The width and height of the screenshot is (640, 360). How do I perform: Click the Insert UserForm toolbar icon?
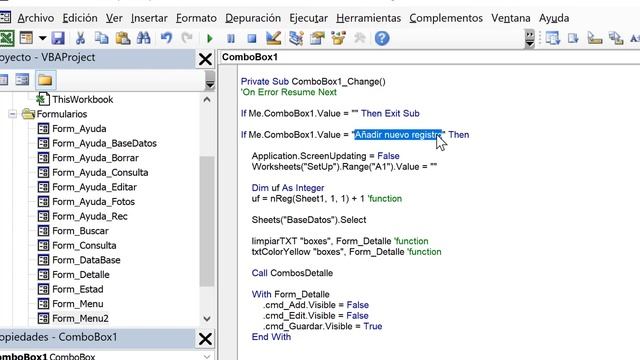pyautogui.click(x=26, y=38)
